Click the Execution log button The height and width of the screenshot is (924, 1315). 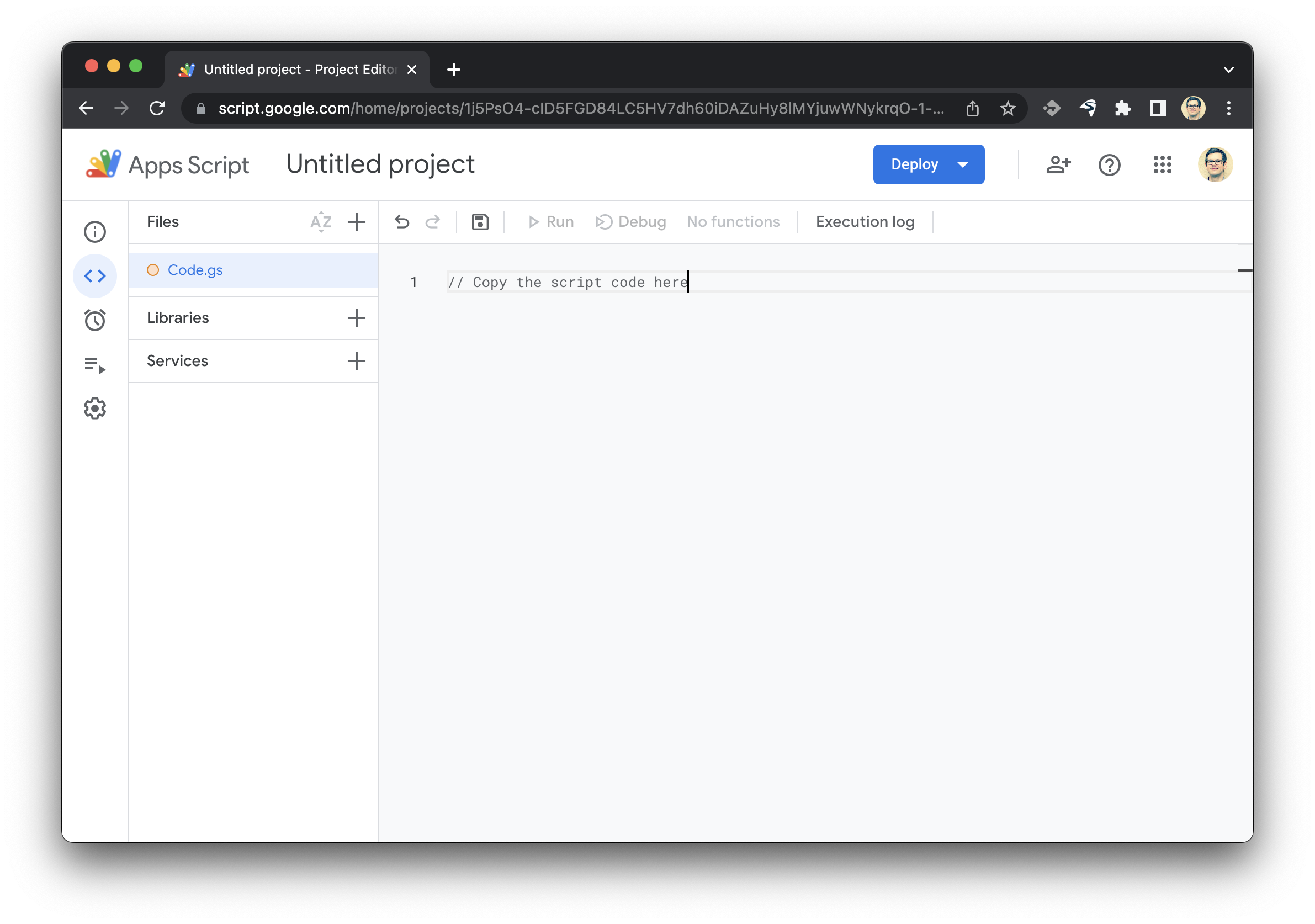(865, 221)
